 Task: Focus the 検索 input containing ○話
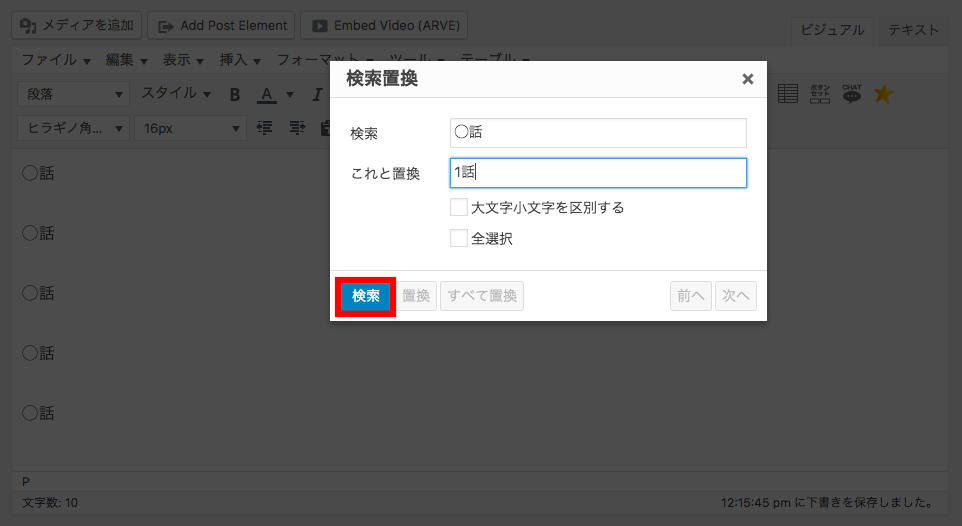[598, 133]
